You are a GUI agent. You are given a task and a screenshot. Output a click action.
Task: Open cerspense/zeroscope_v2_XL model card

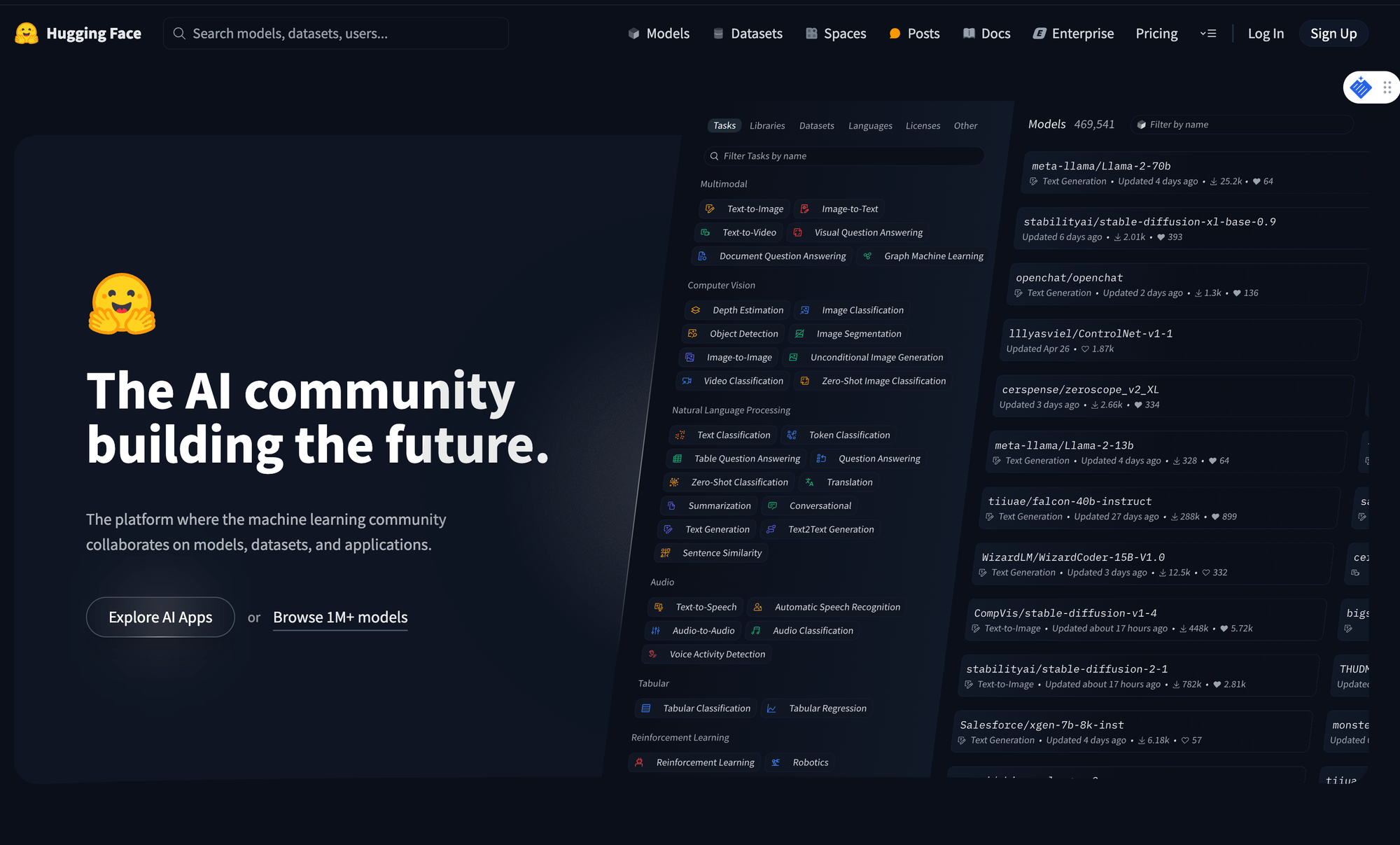point(1174,396)
